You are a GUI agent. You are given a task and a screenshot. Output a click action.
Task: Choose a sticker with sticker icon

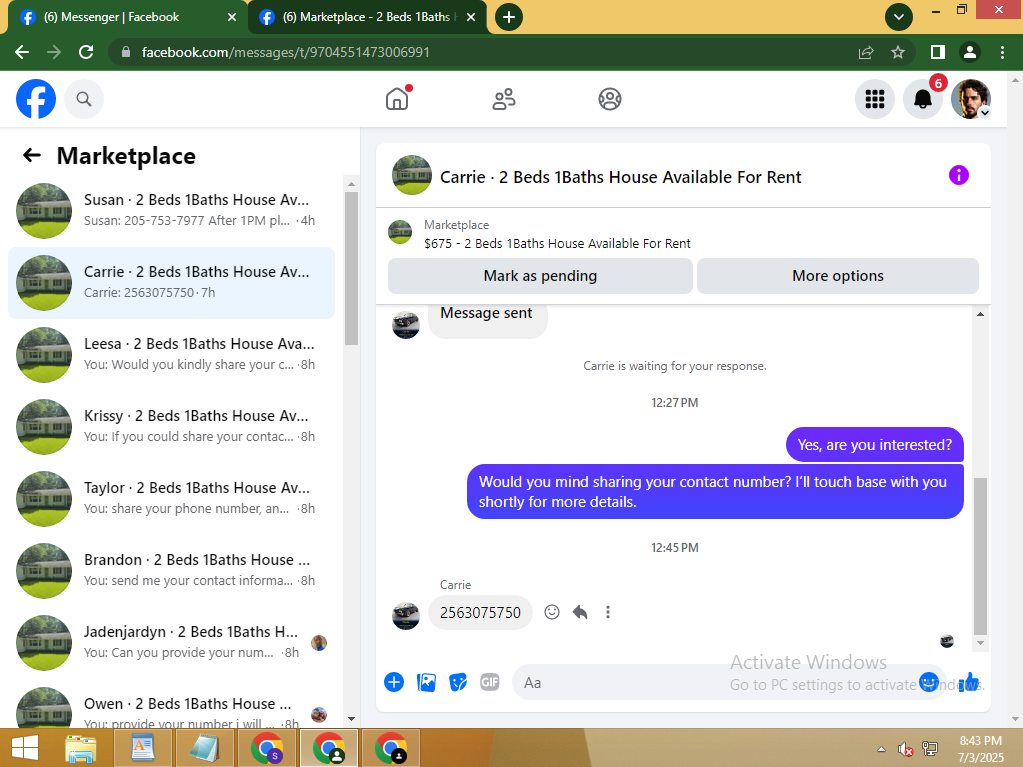[x=458, y=682]
